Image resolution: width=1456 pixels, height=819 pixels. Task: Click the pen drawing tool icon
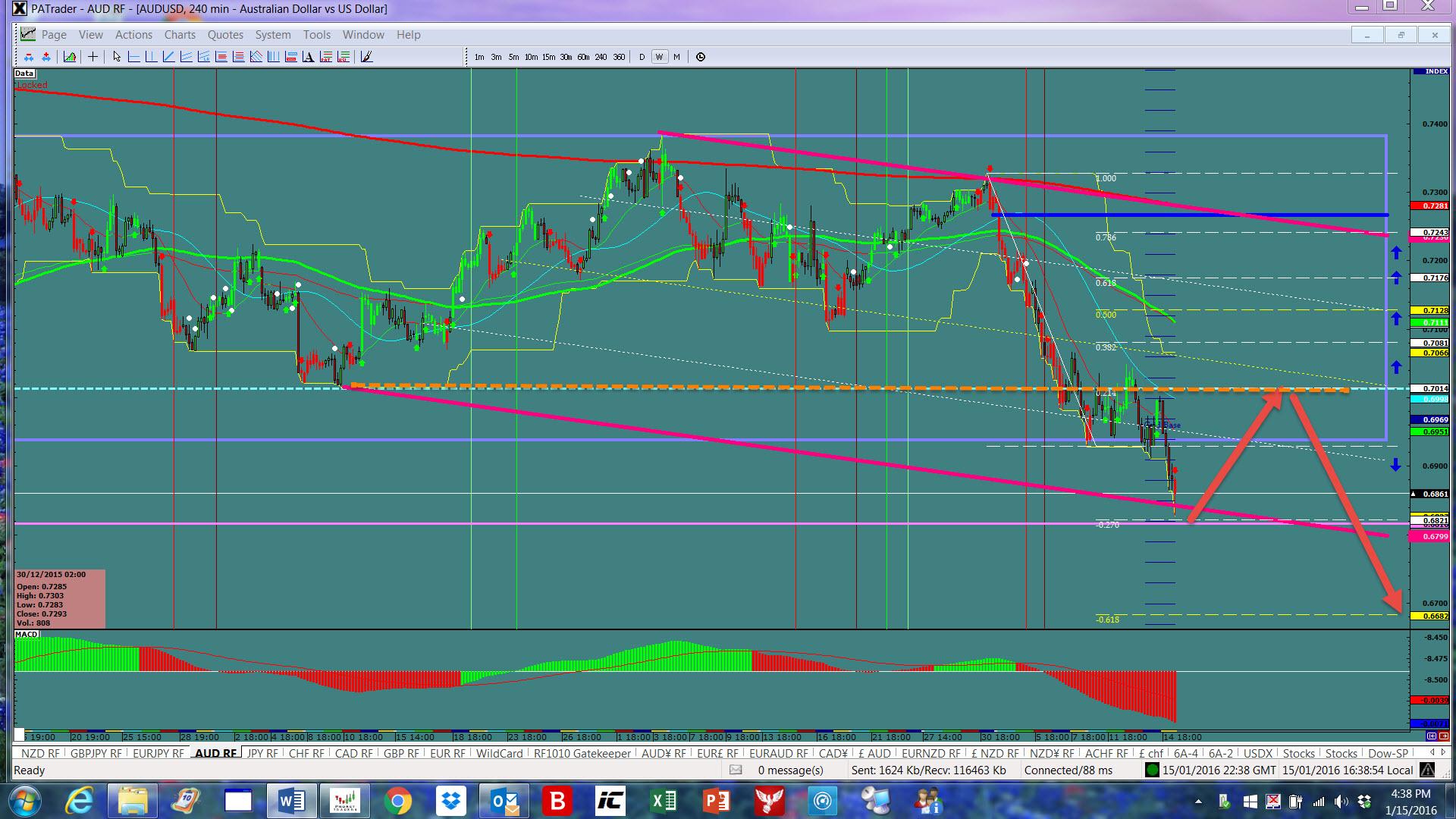pos(366,57)
